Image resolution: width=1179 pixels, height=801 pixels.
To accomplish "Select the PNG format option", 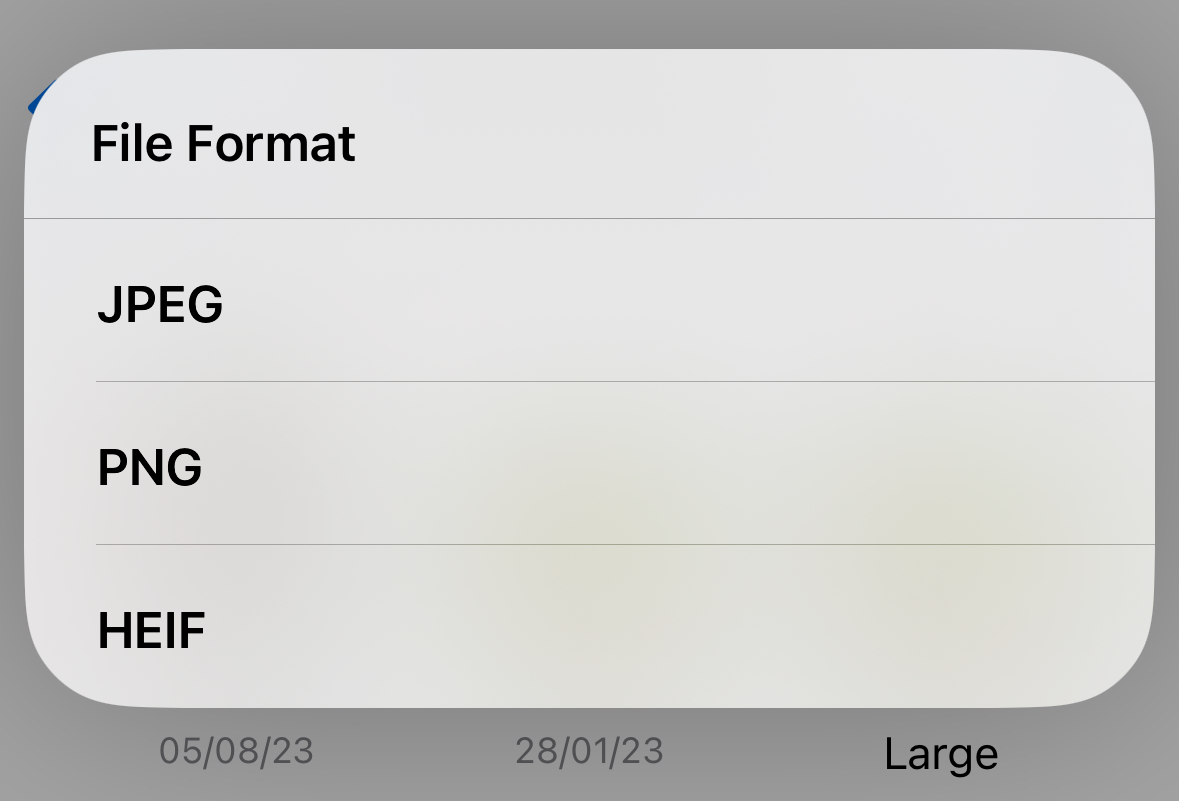I will click(590, 463).
